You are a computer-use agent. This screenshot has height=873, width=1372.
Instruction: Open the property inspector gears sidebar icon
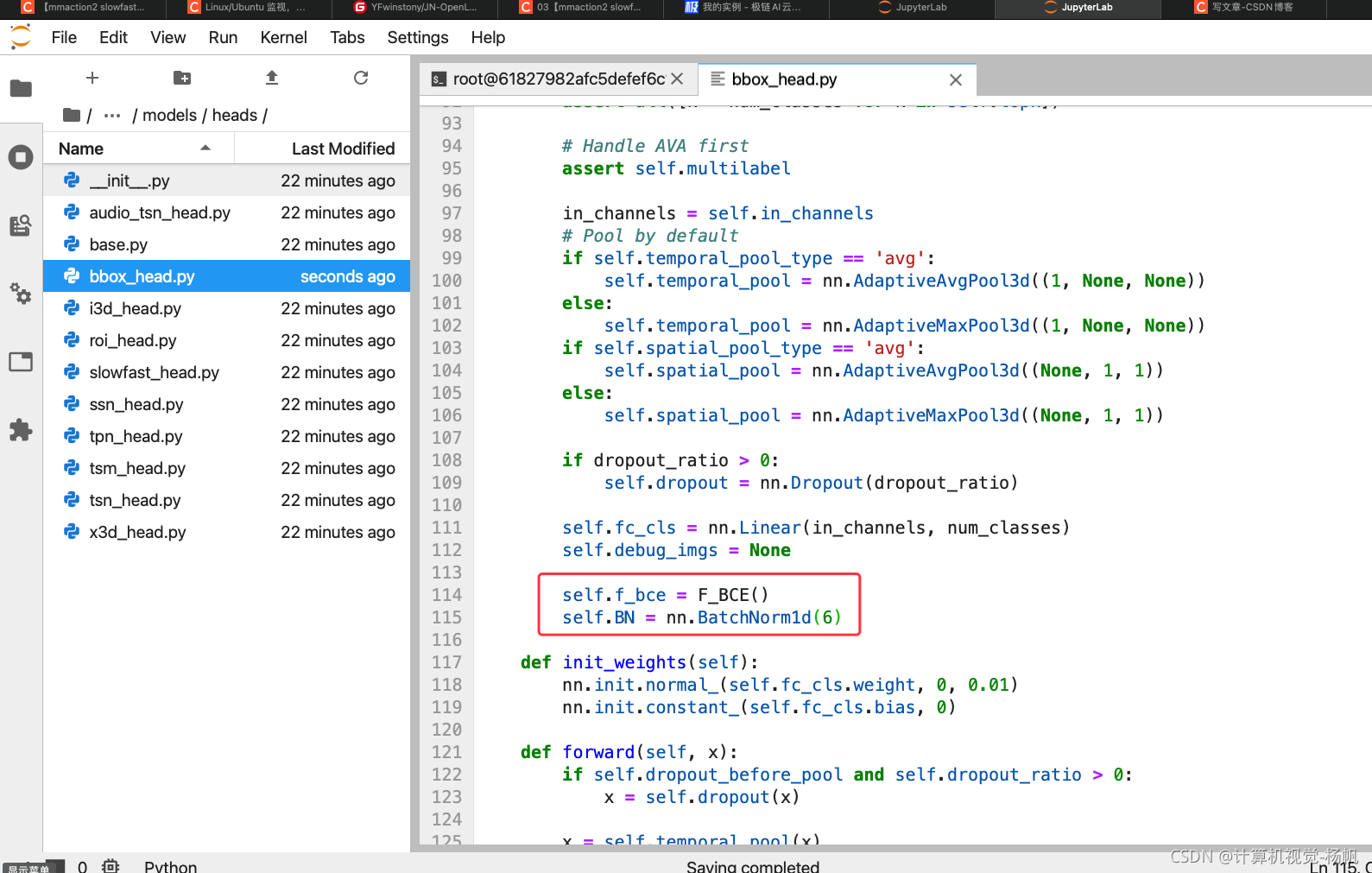[x=21, y=294]
